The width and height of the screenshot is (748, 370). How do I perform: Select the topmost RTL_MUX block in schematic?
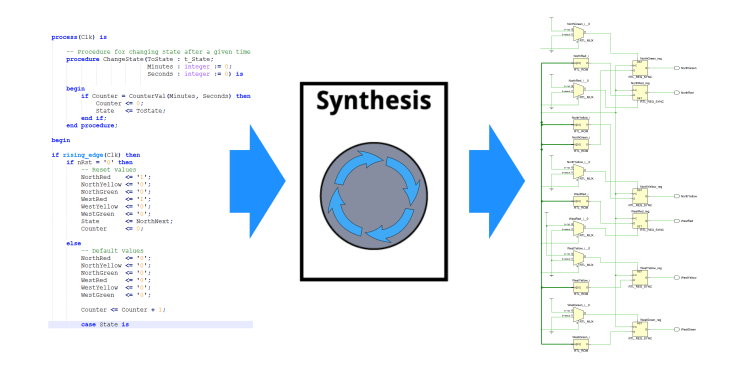579,33
